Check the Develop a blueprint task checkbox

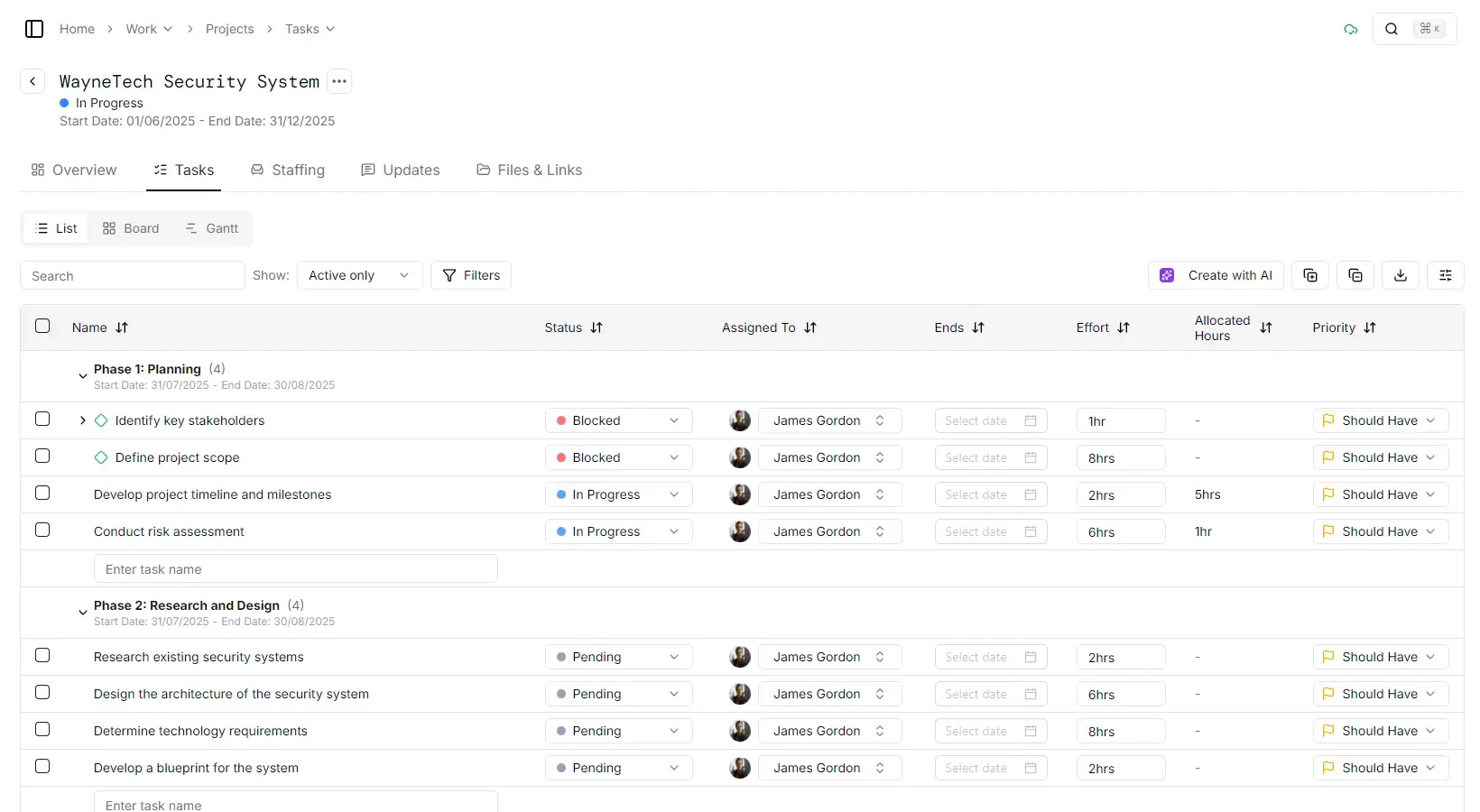[x=42, y=766]
